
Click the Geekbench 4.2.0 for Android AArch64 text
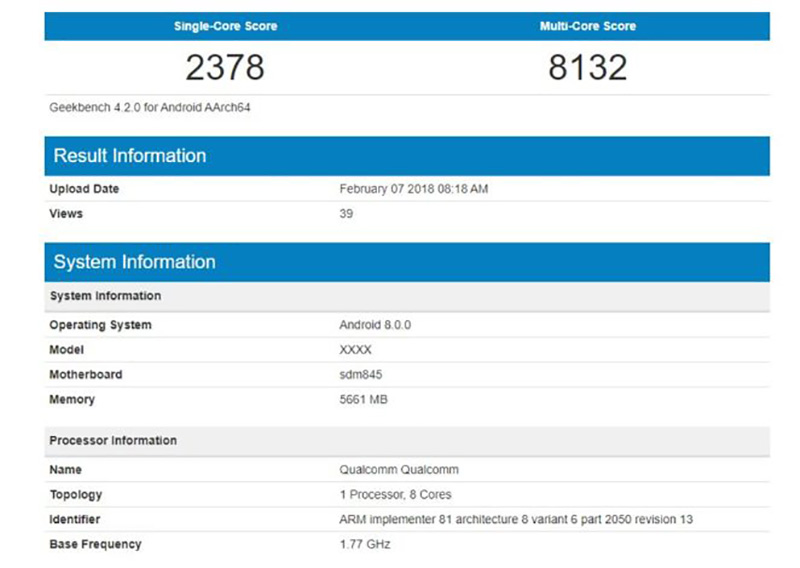point(149,107)
